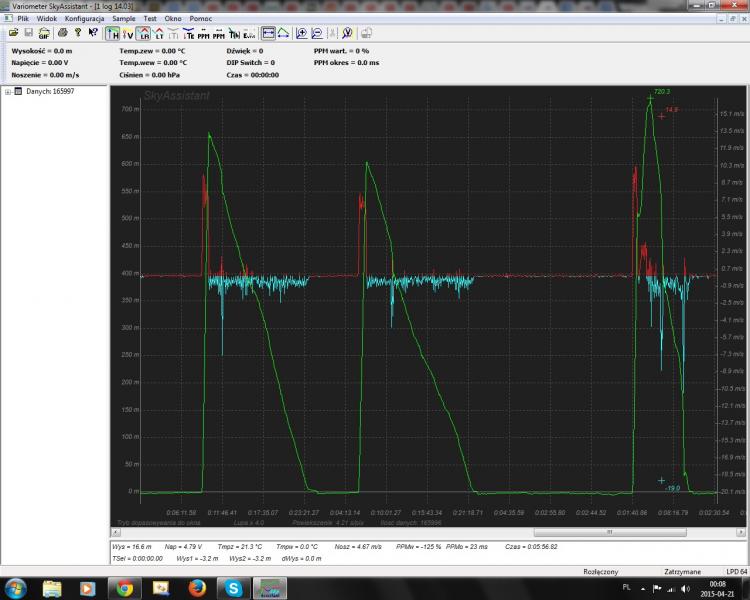Click the print icon in toolbar

pos(62,33)
